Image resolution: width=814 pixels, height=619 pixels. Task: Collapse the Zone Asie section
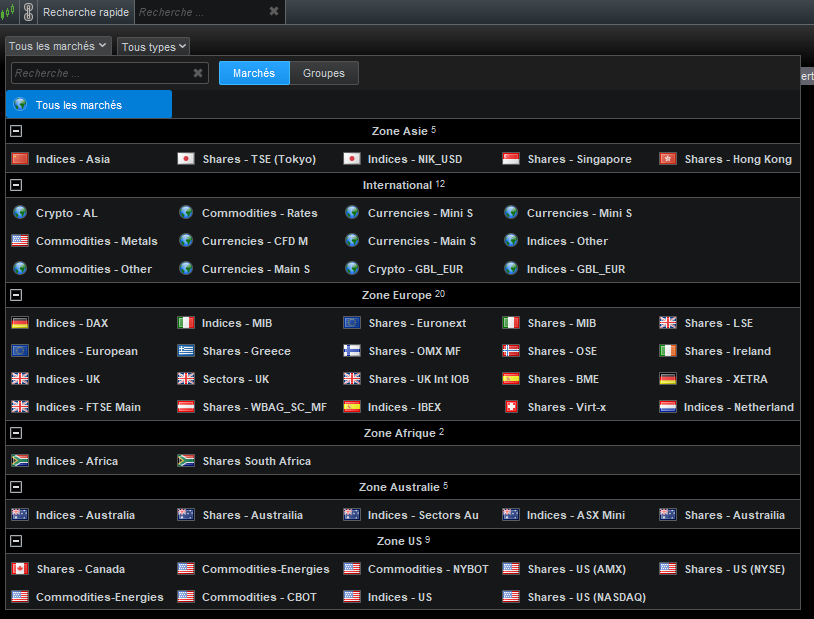coord(16,131)
